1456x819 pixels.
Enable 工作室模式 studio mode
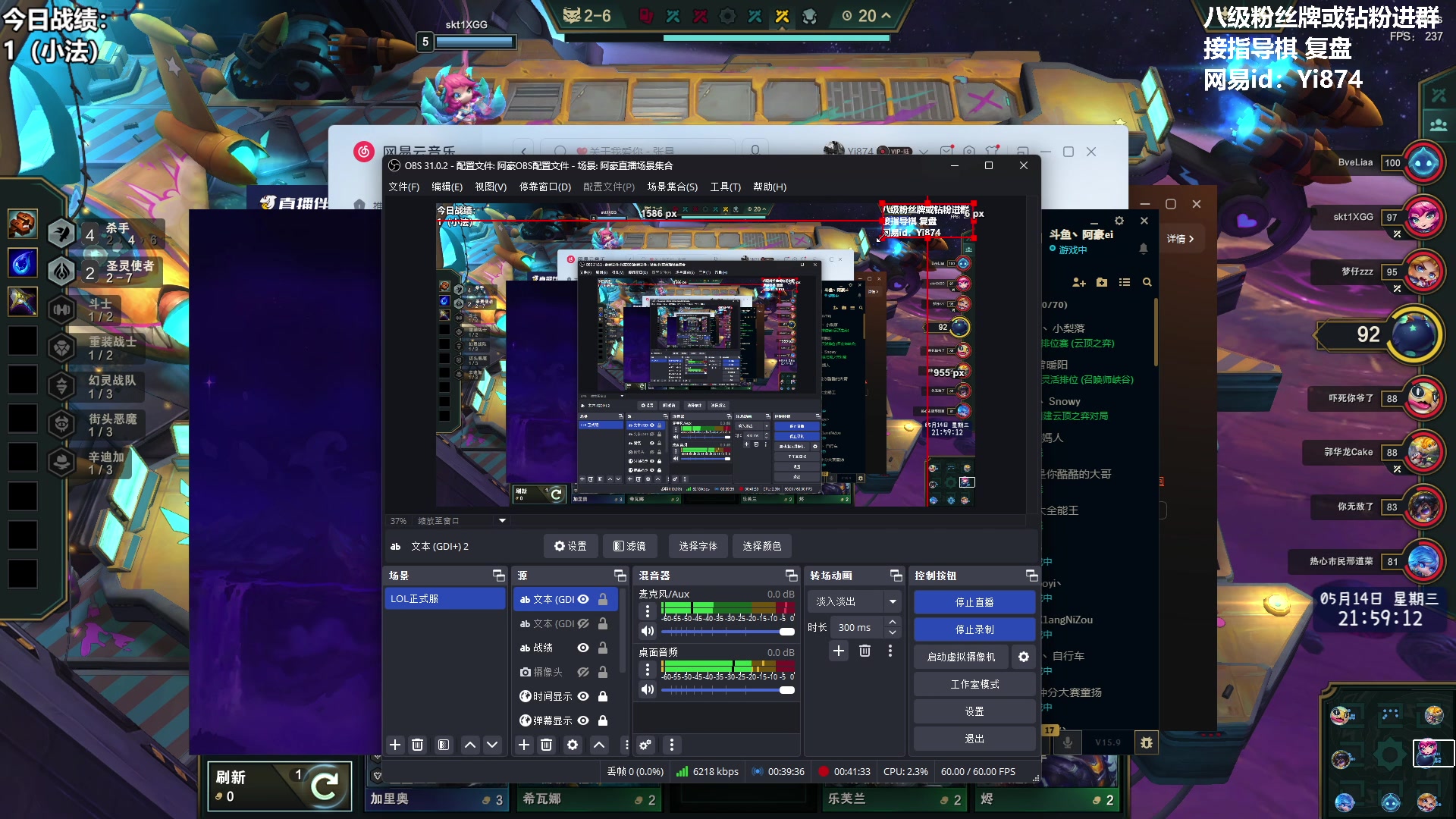click(x=974, y=684)
